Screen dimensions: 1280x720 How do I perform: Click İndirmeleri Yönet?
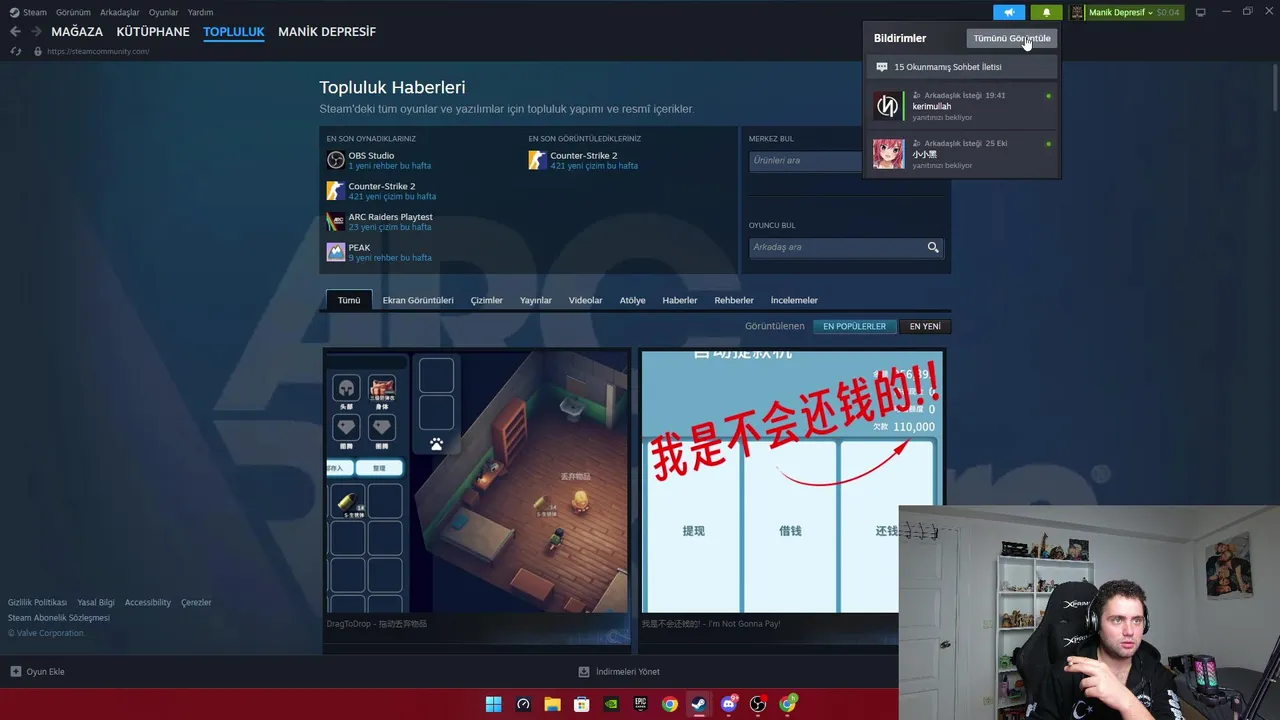click(627, 672)
